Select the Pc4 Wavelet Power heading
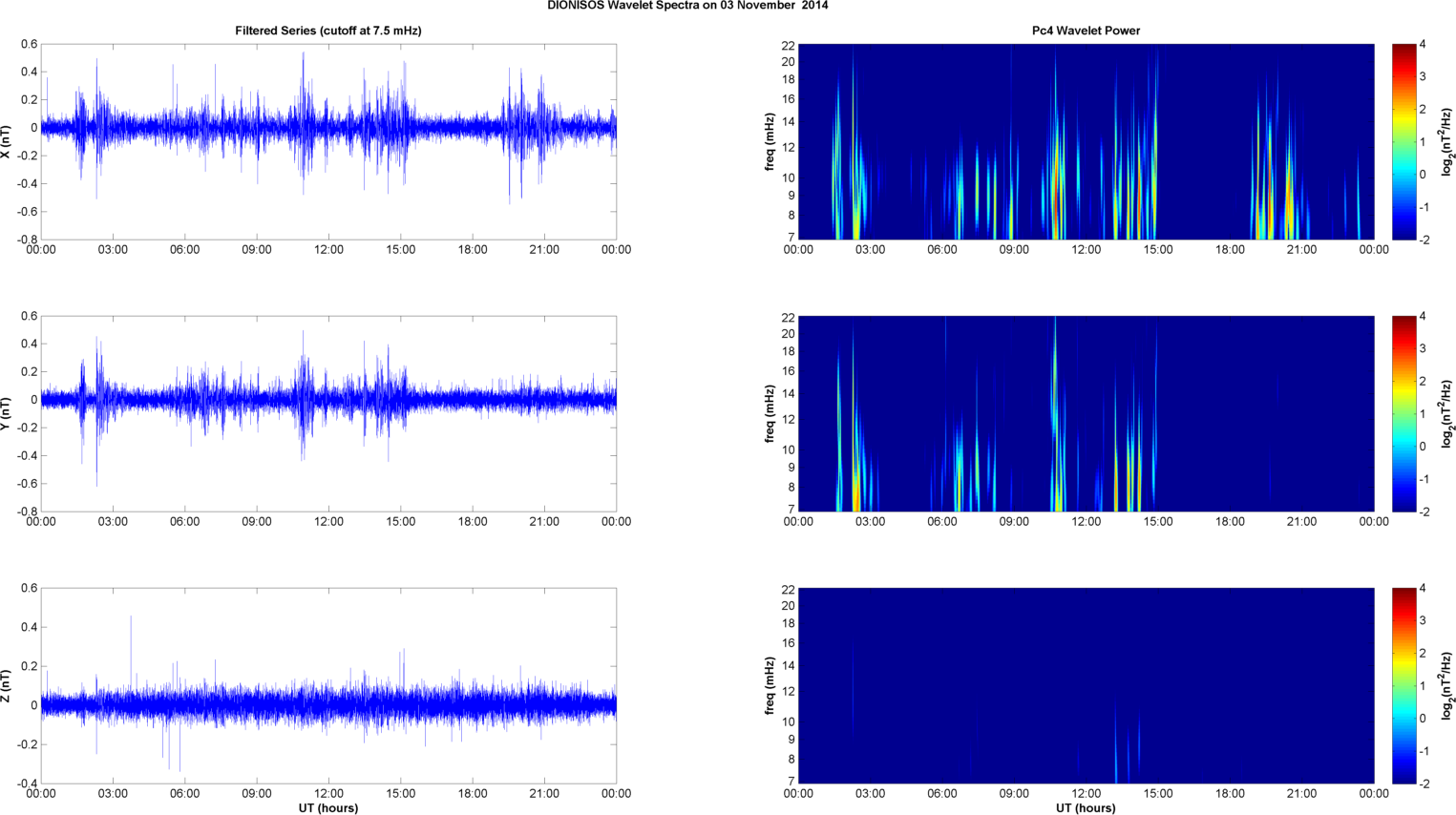Viewport: 1456px width, 815px height. (x=1086, y=31)
